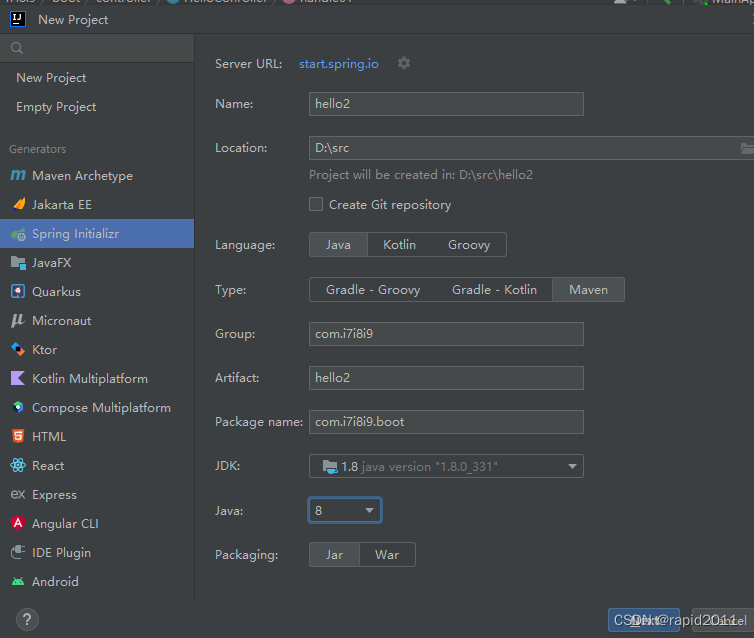Select Quarkus generator label
754x638 pixels.
point(56,292)
